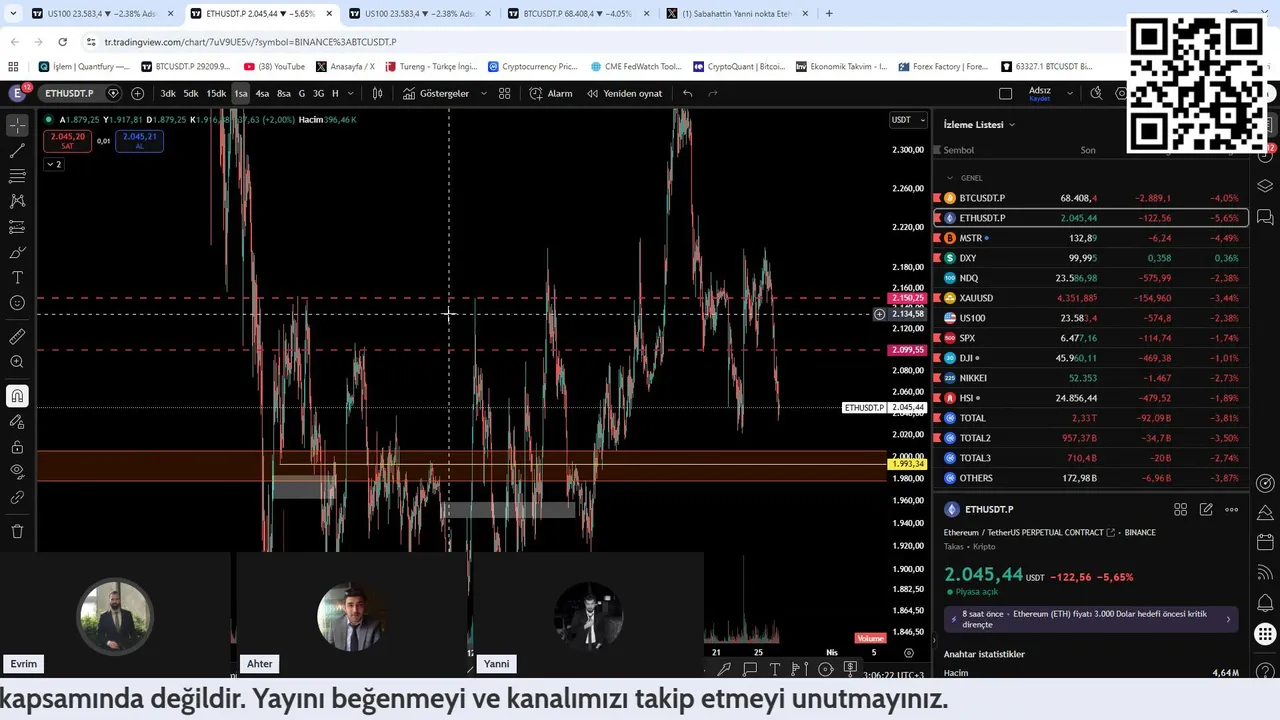The height and width of the screenshot is (720, 1280).
Task: Switch to the Sabahattin Yanni X tab
Action: click(x=736, y=14)
